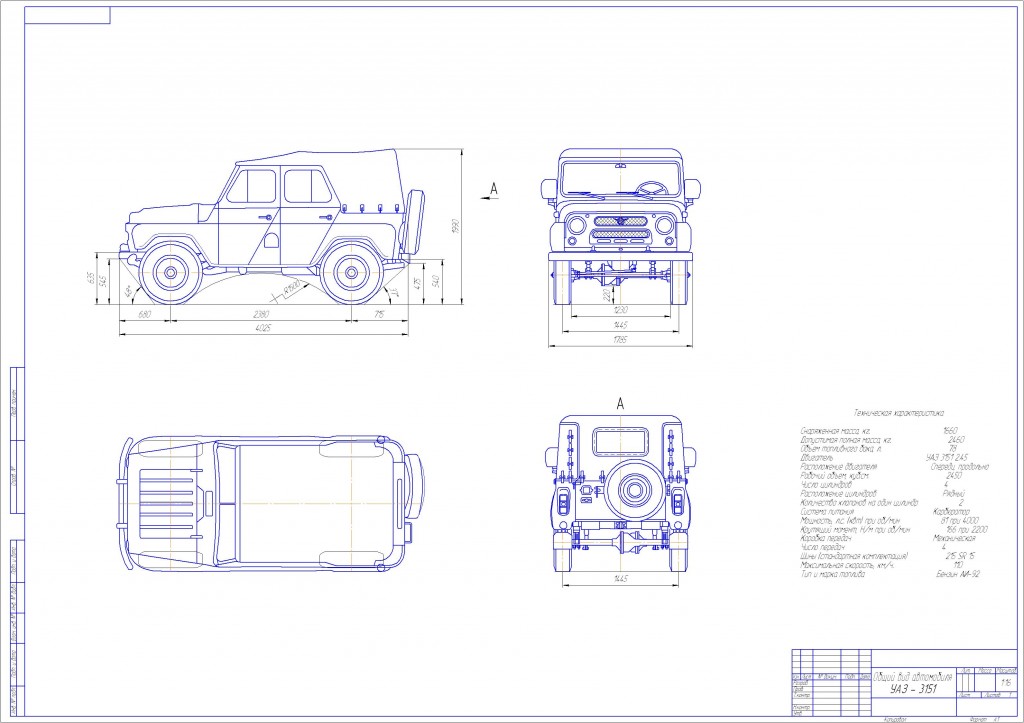
Task: Select the rear overhang dimension "715"
Action: [379, 314]
